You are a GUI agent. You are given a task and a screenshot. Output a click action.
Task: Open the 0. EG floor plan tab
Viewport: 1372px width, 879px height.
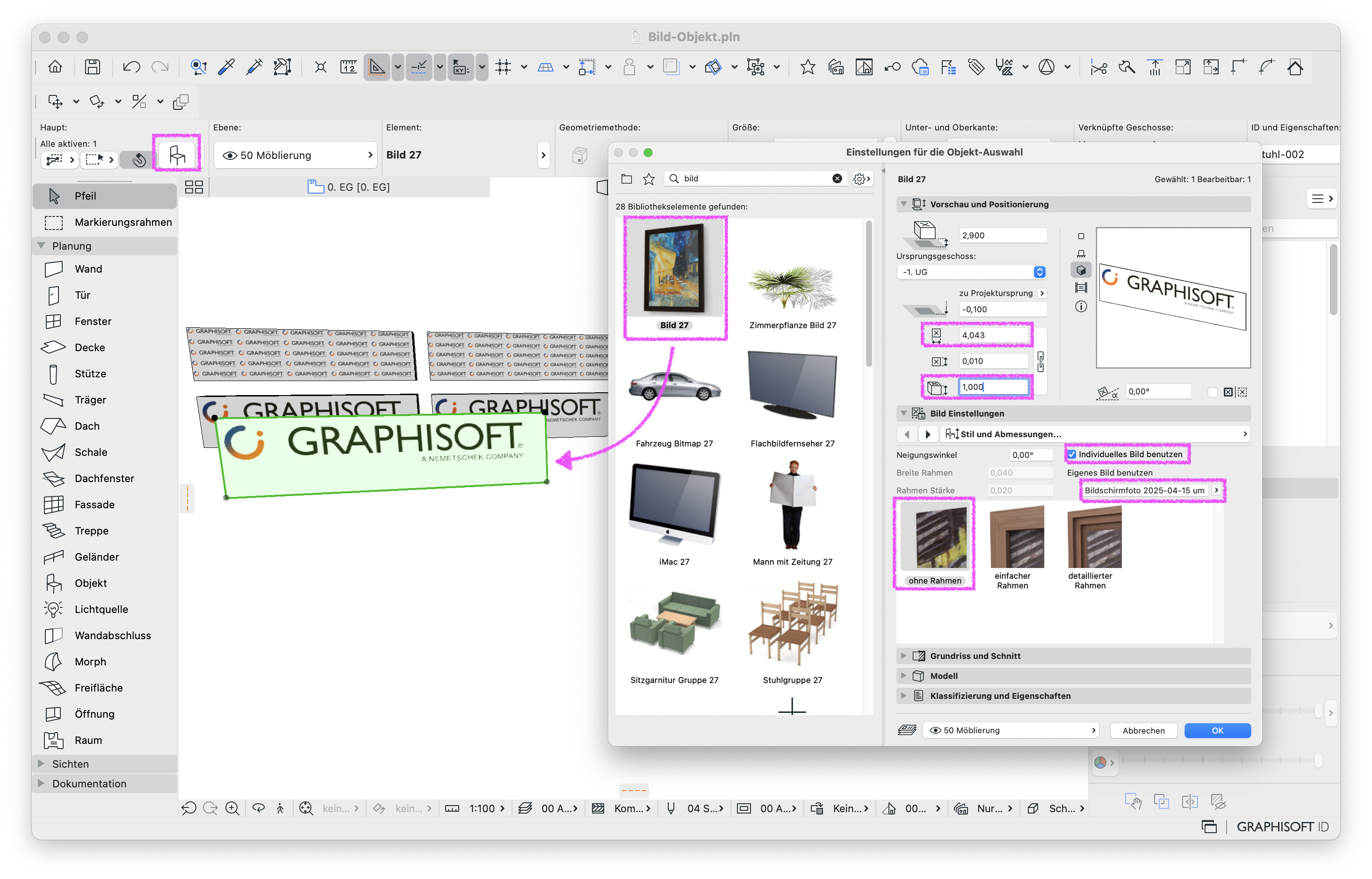349,187
